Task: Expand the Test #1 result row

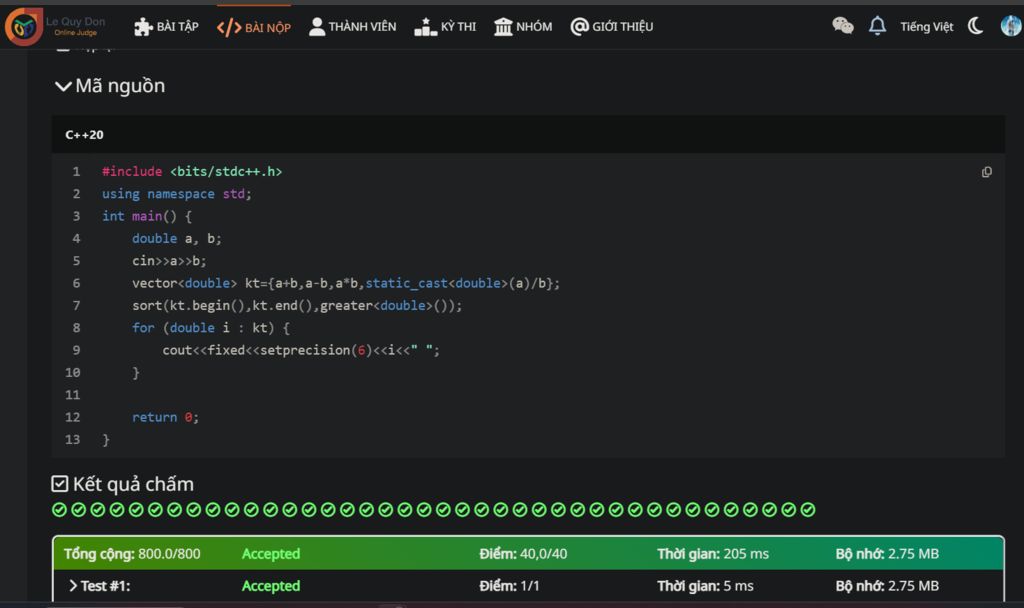Action: pos(99,586)
